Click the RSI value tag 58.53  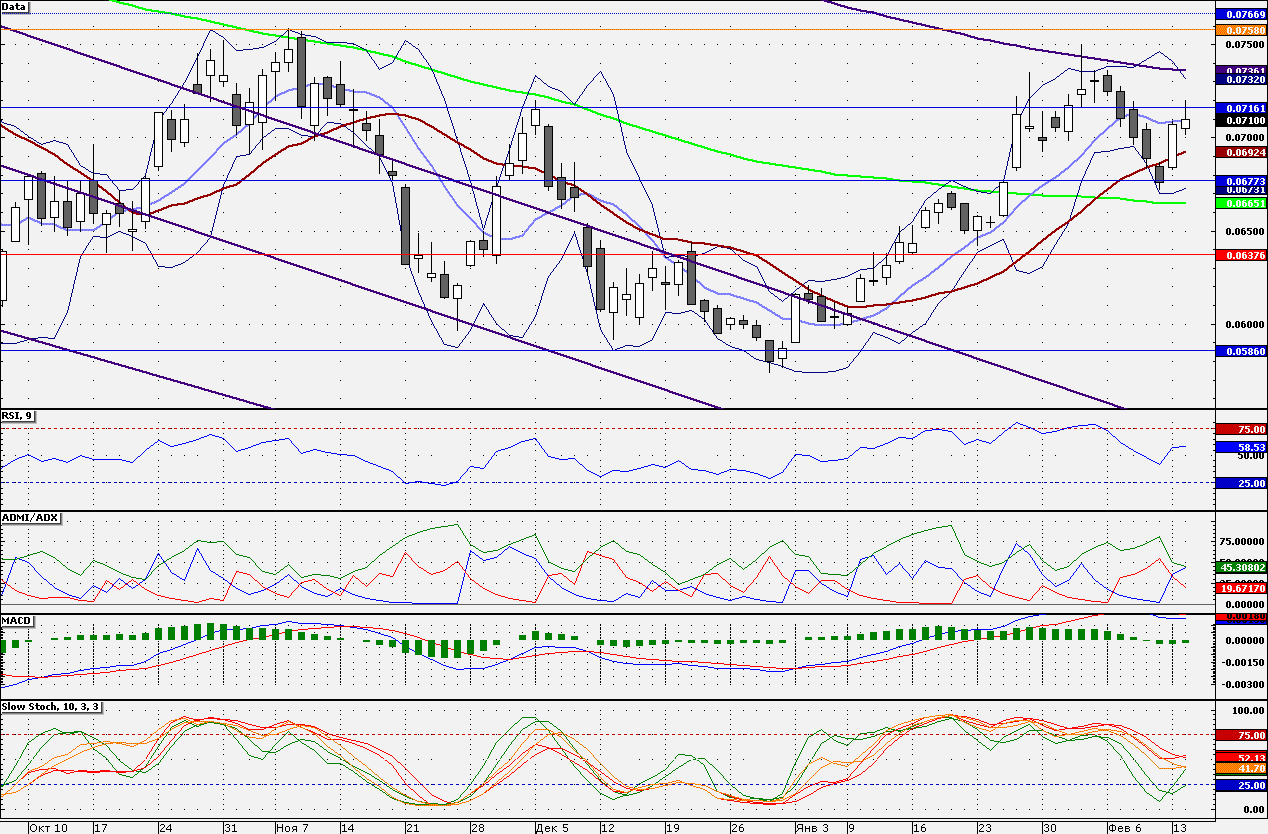click(1241, 447)
